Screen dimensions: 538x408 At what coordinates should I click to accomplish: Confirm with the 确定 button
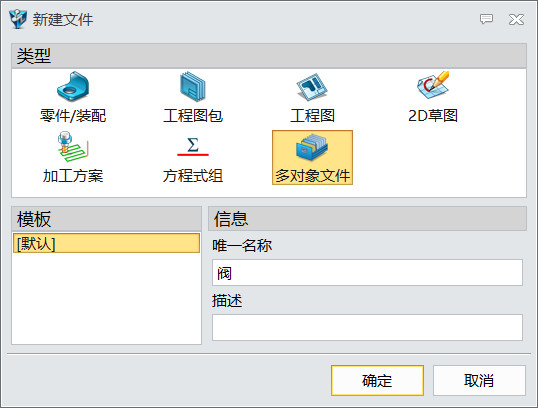click(377, 381)
